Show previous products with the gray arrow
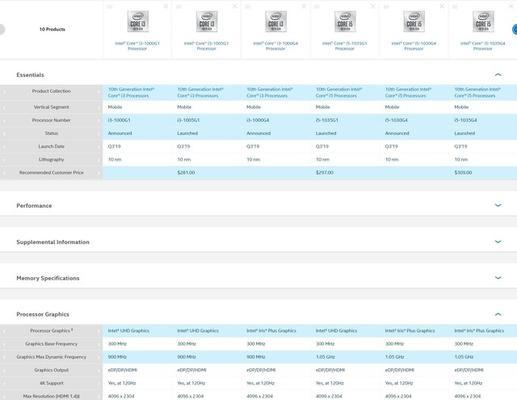517x400 pixels. [2, 29]
